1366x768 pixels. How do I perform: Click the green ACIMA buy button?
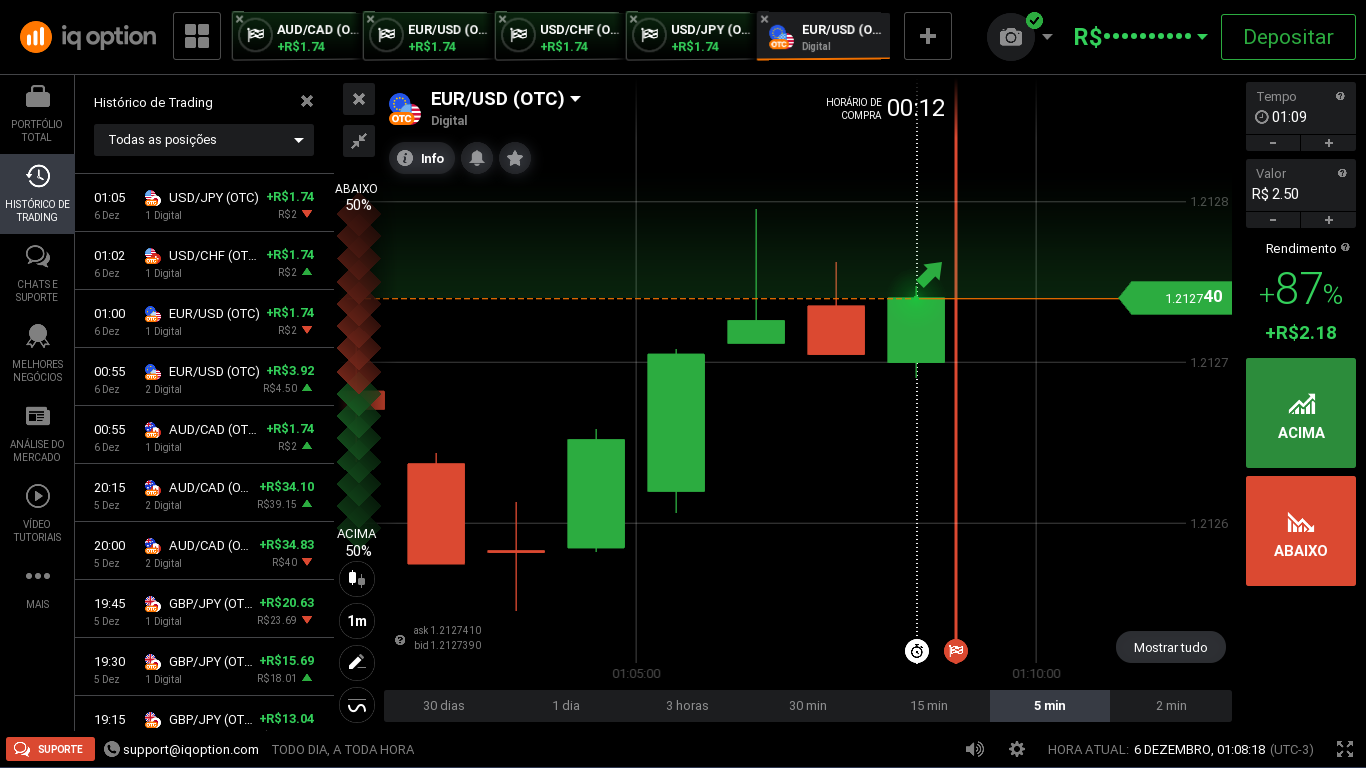pyautogui.click(x=1301, y=413)
